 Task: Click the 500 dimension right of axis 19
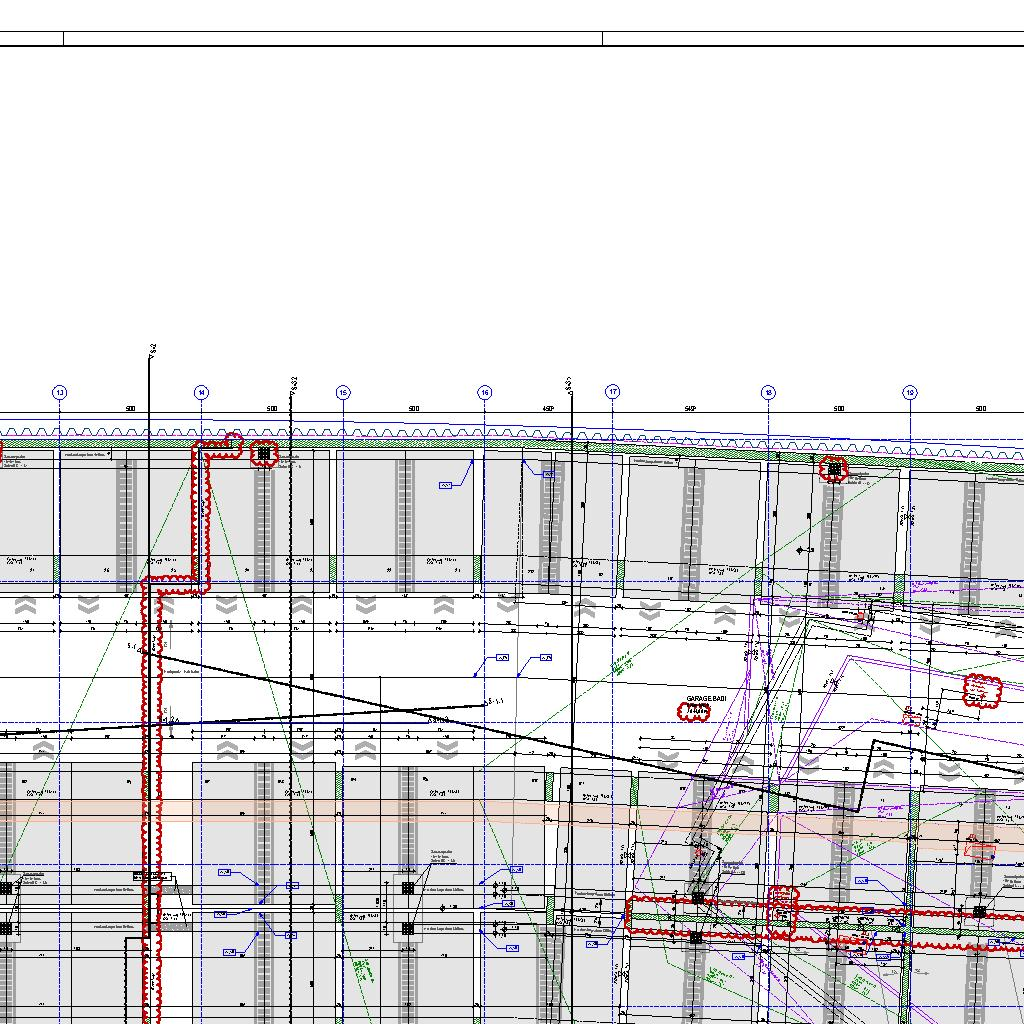[980, 409]
